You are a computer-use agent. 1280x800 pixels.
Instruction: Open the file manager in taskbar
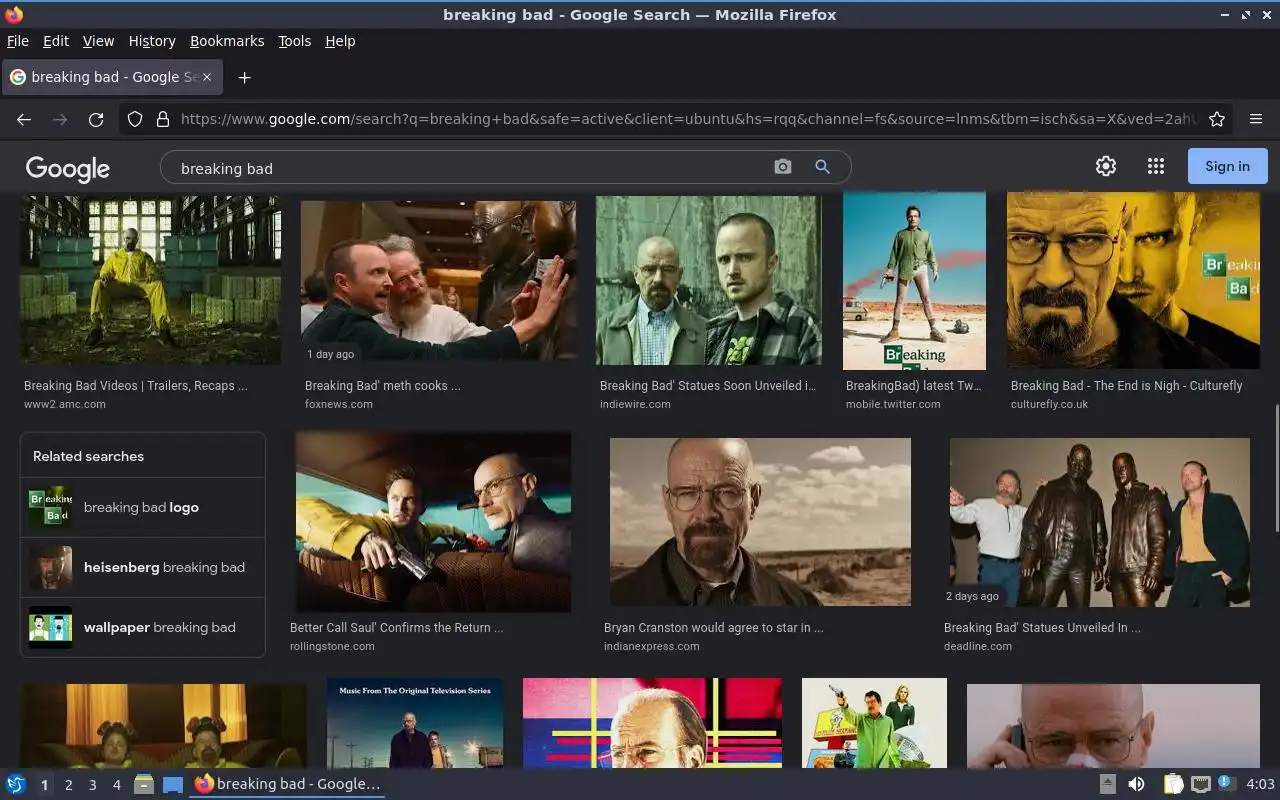(144, 784)
